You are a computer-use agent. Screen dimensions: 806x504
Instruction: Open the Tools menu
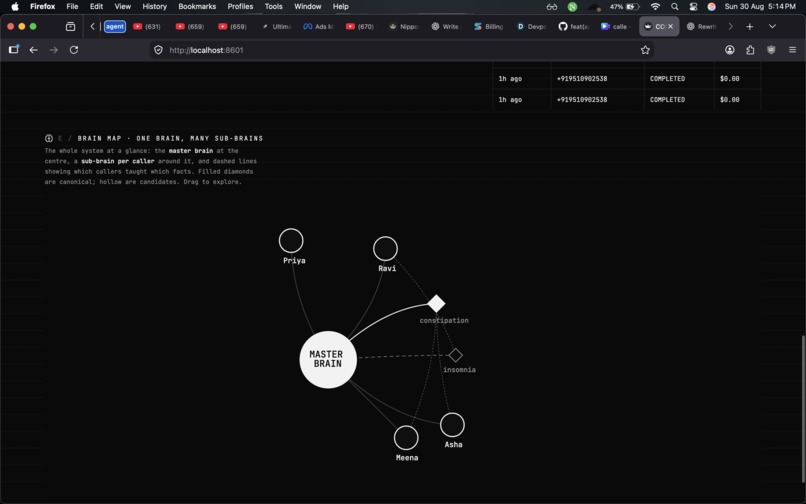pyautogui.click(x=273, y=7)
